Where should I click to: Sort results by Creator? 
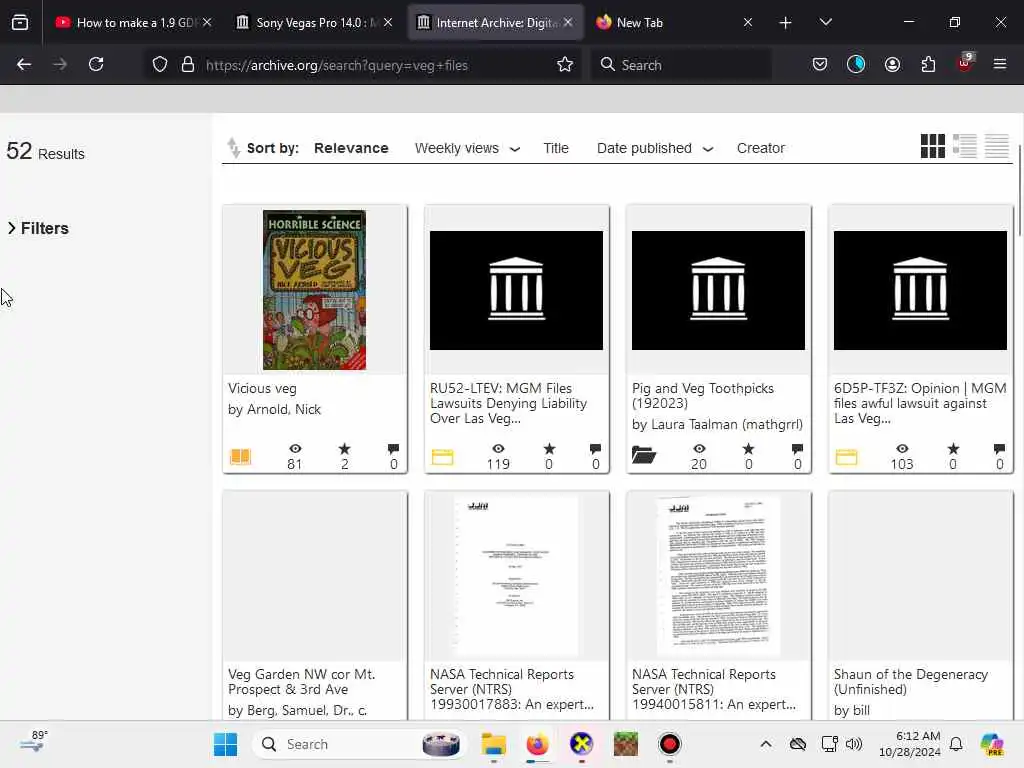761,148
